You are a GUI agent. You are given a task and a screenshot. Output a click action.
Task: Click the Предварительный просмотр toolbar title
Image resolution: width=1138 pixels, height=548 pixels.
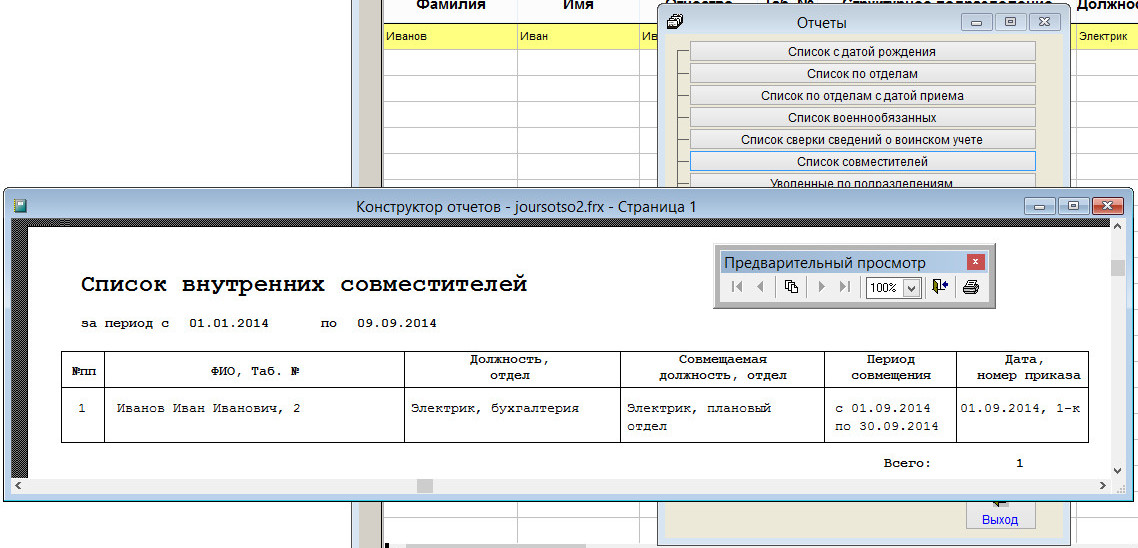[x=825, y=263]
